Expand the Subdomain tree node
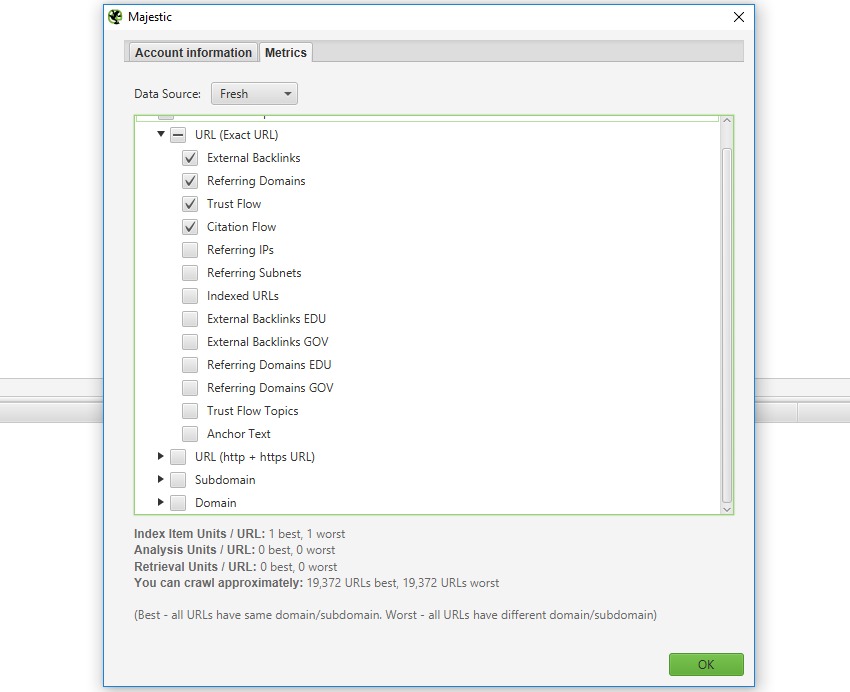 coord(160,479)
